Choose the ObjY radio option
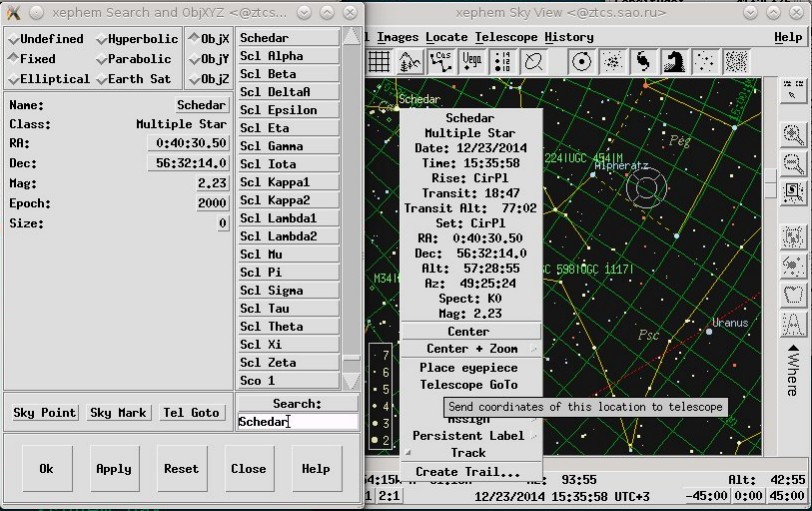Image resolution: width=812 pixels, height=511 pixels. click(209, 59)
